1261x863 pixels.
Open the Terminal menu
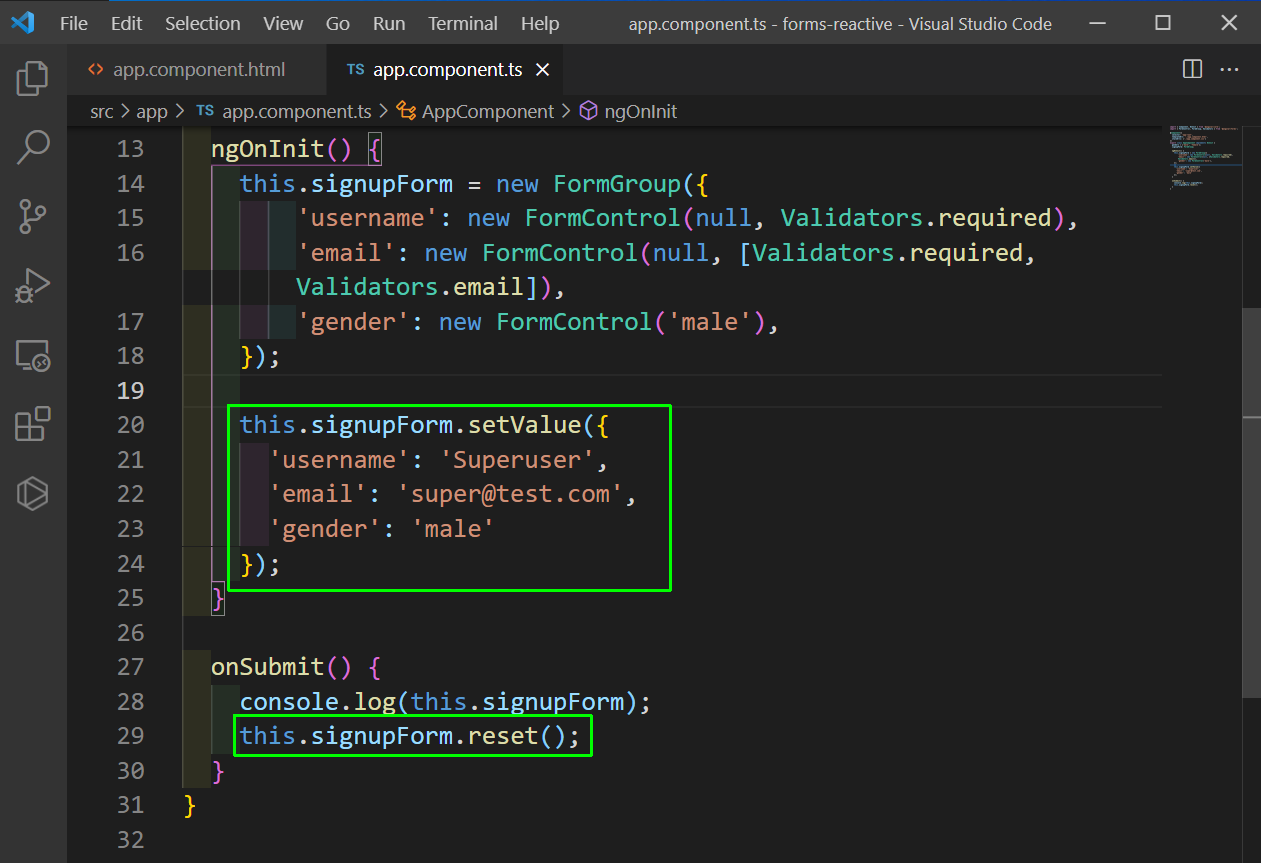click(x=463, y=23)
